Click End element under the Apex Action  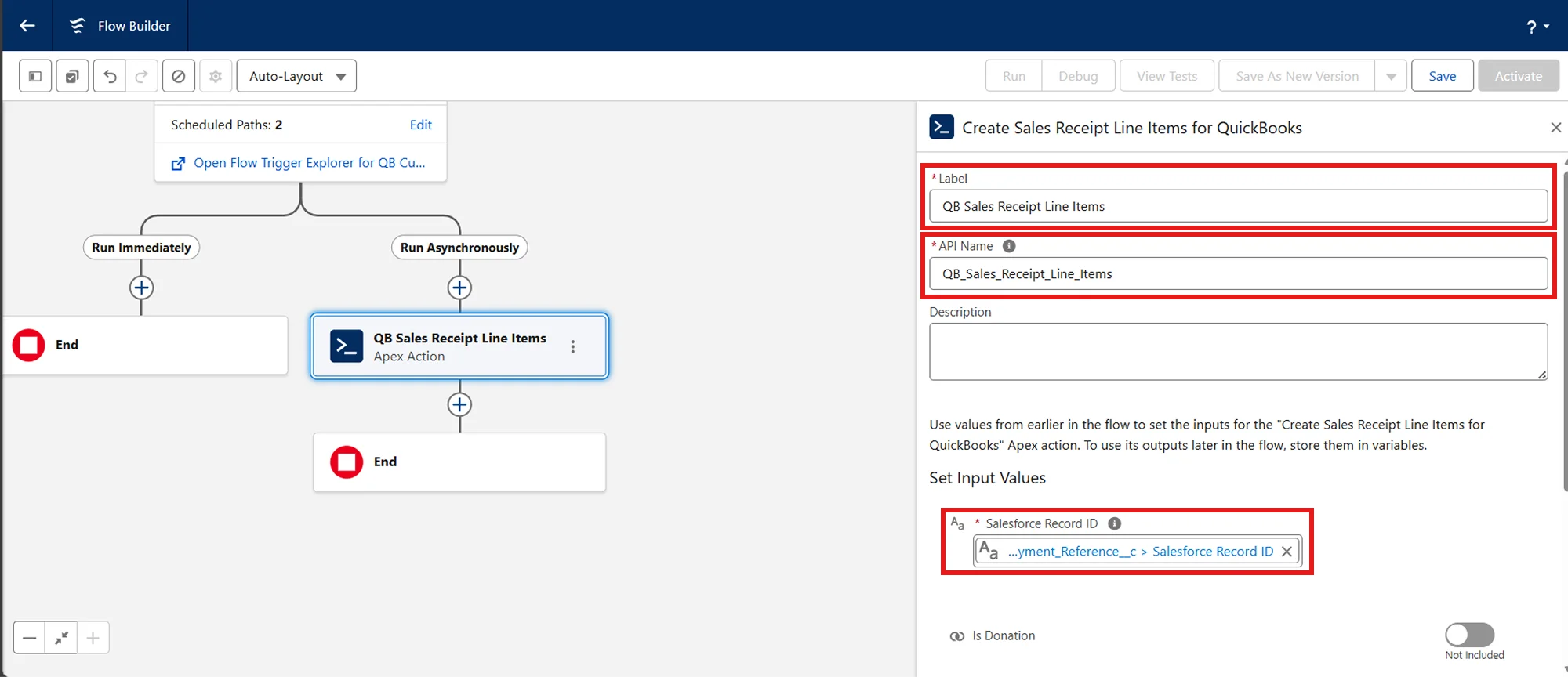[x=459, y=462]
